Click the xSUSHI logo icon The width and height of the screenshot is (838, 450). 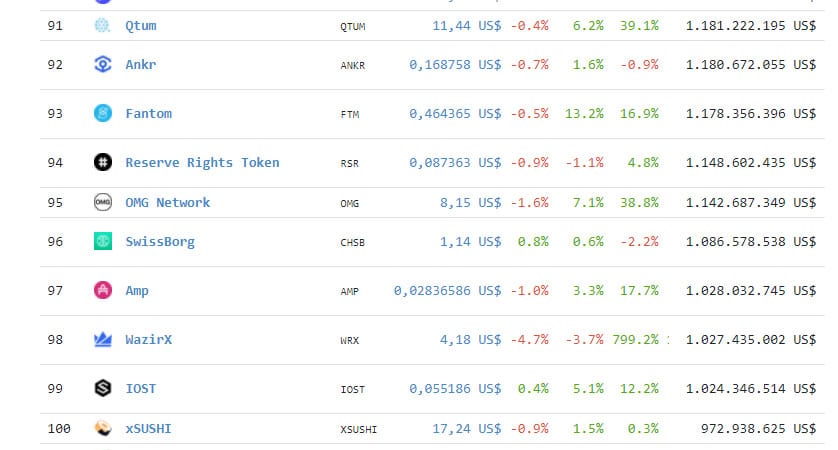pyautogui.click(x=103, y=428)
